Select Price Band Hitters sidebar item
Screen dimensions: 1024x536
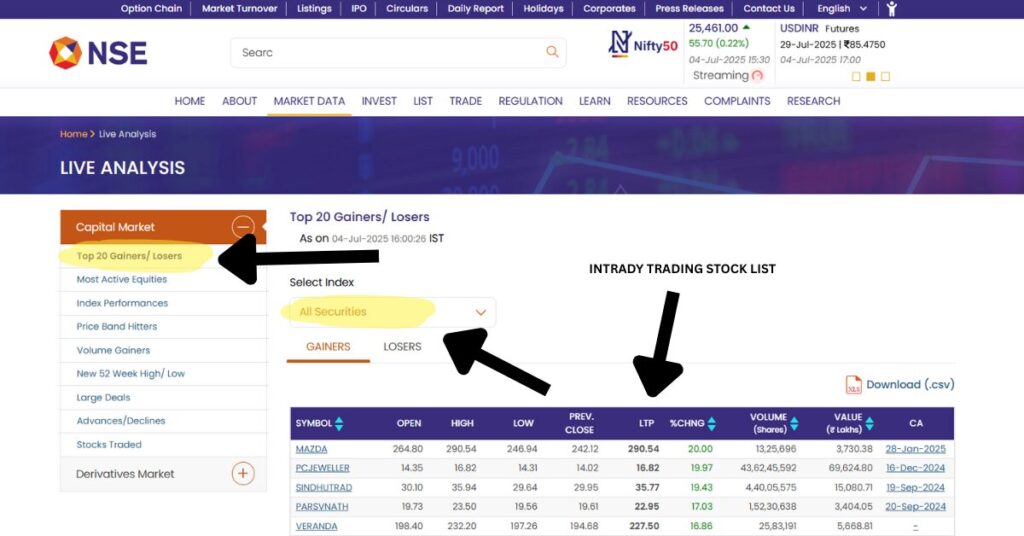point(116,326)
